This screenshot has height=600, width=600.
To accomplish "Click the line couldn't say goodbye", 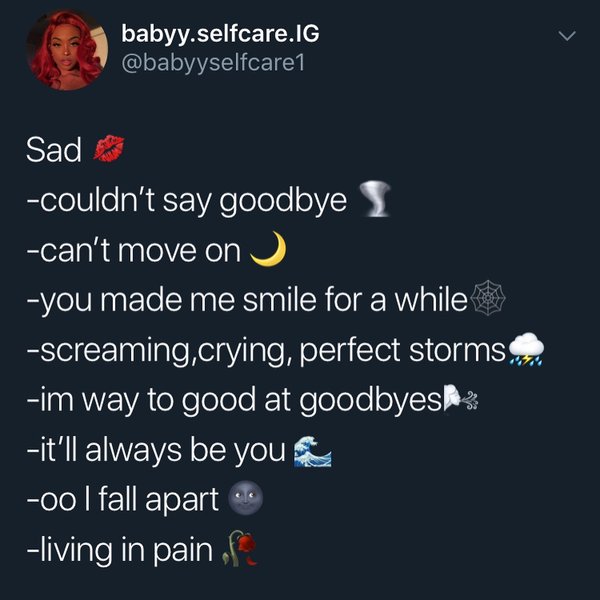I will point(187,201).
